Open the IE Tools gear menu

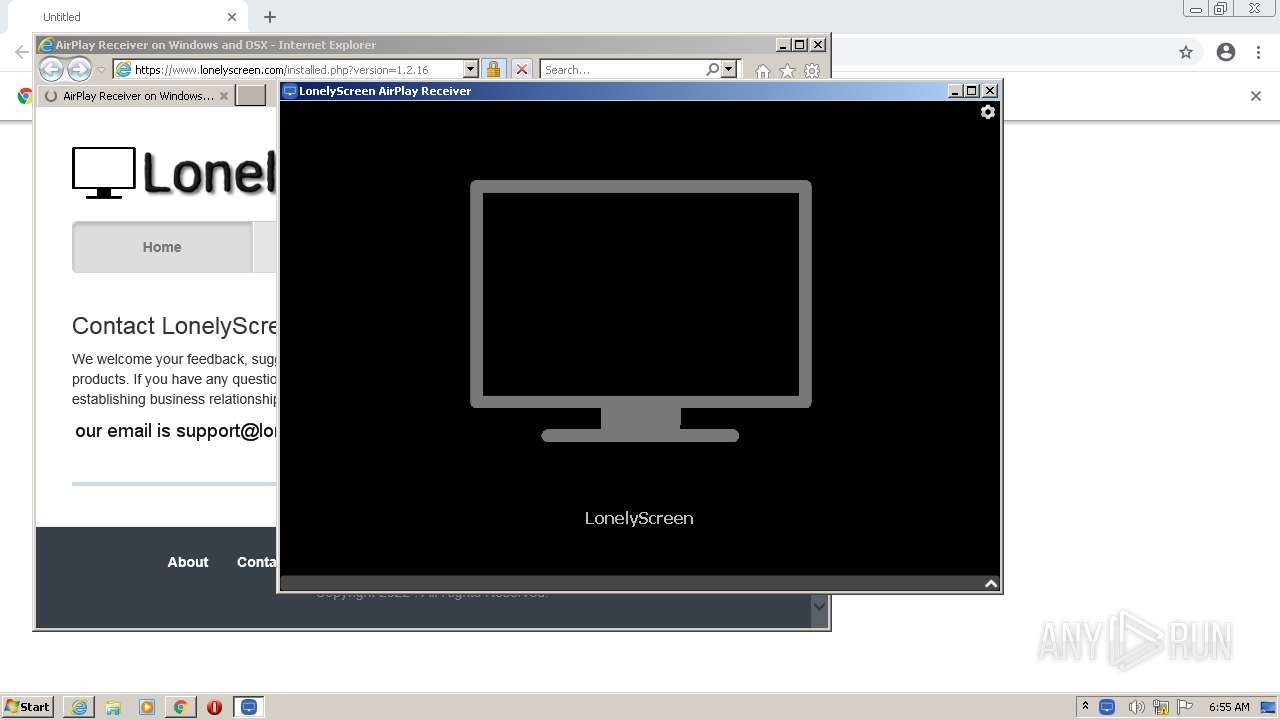(812, 71)
